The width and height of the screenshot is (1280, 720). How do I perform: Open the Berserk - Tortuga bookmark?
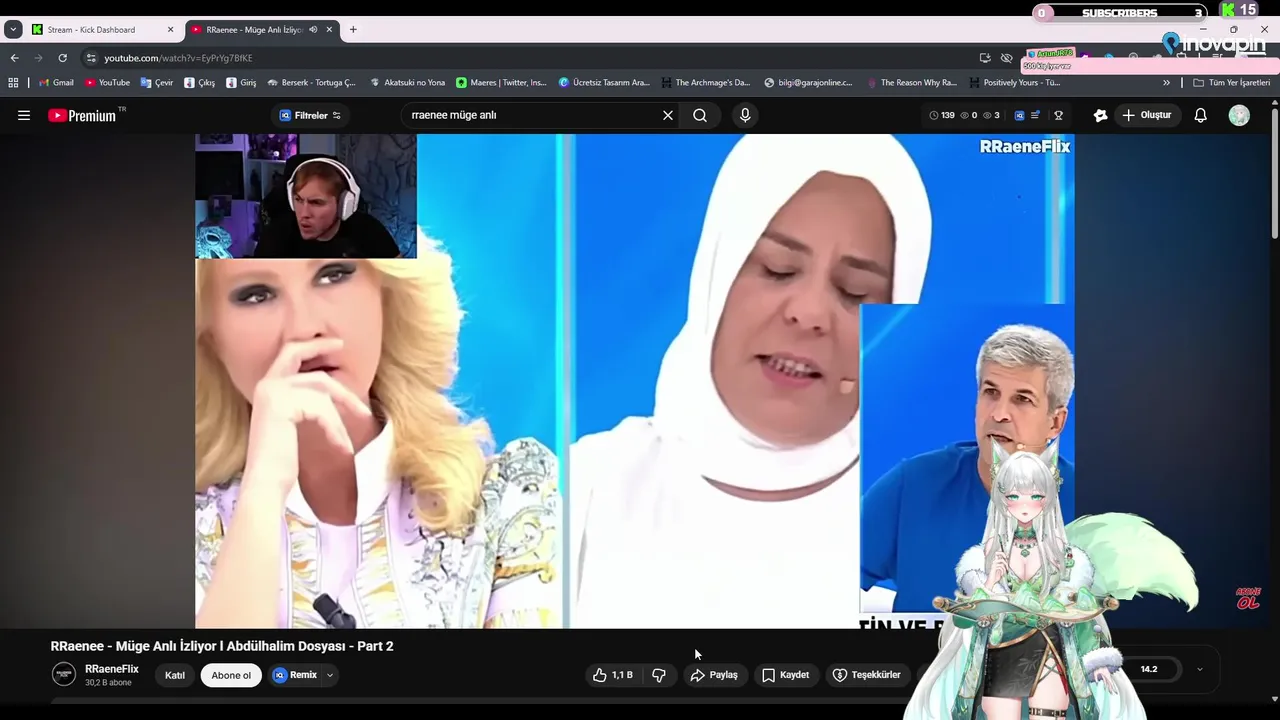[x=311, y=83]
